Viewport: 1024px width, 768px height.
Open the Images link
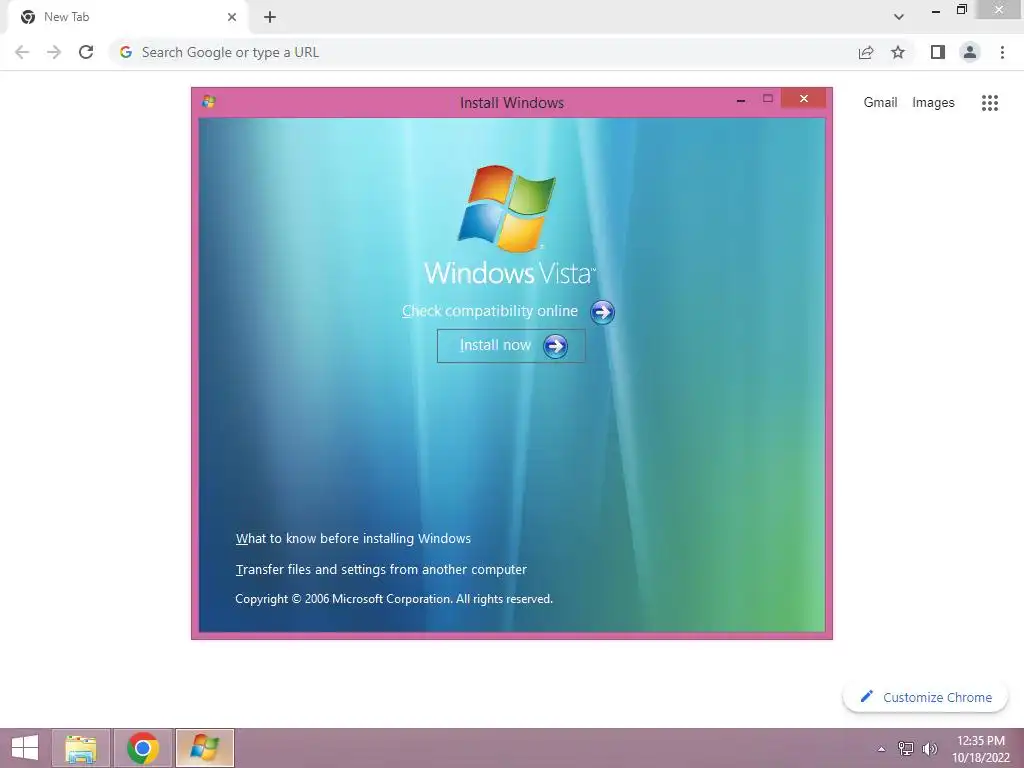(933, 103)
